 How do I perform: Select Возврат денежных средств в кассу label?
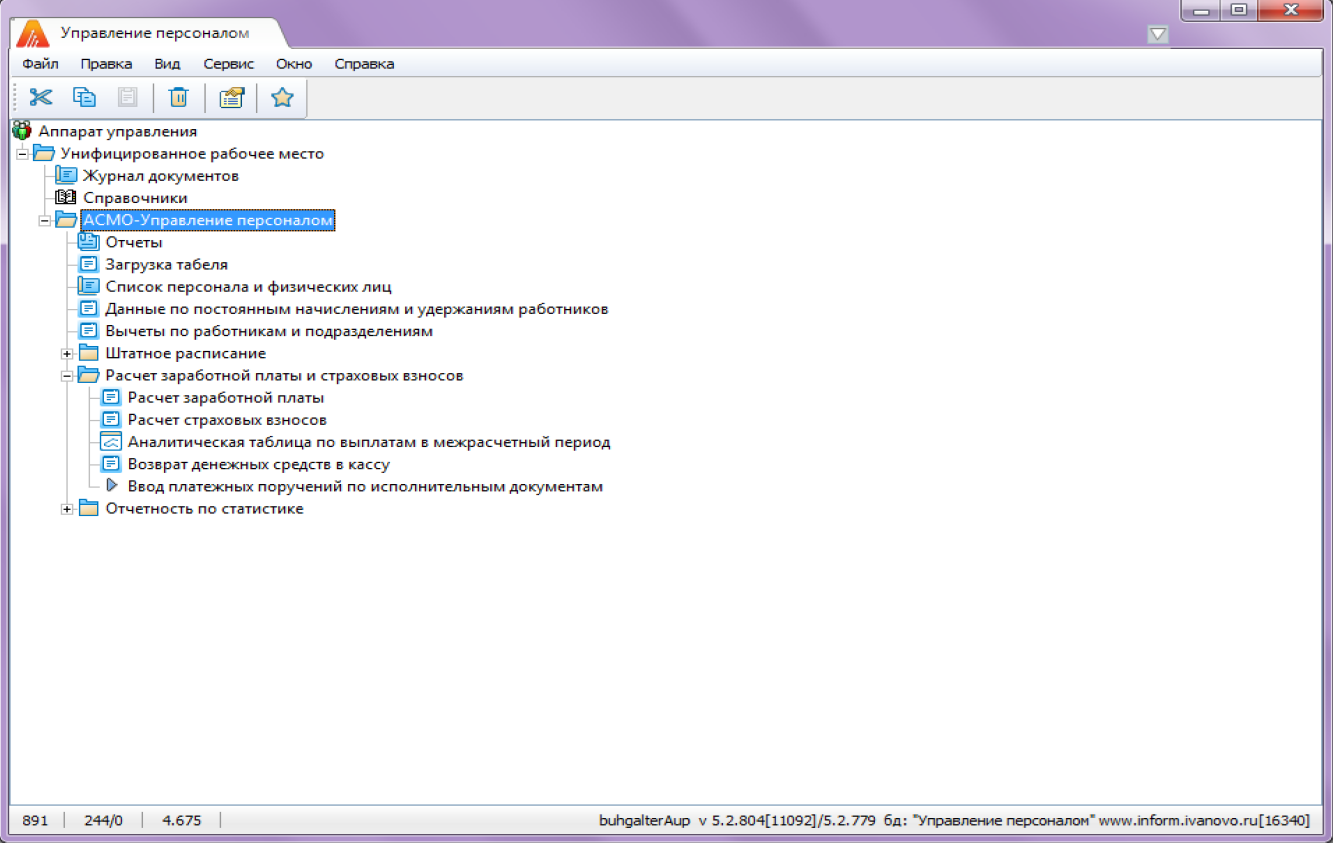point(259,464)
